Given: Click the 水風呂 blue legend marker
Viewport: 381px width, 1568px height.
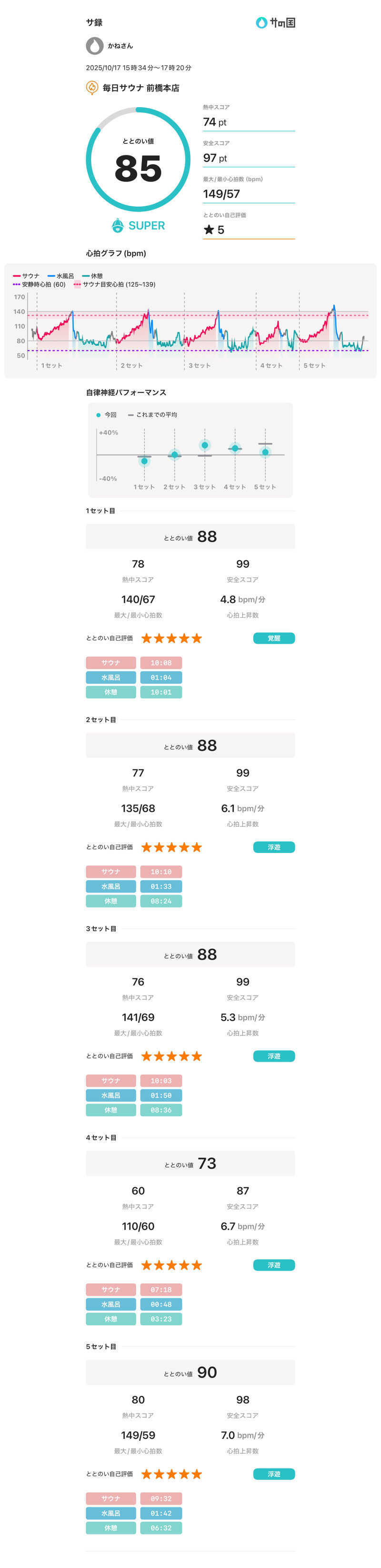Looking at the screenshot, I should coord(51,276).
